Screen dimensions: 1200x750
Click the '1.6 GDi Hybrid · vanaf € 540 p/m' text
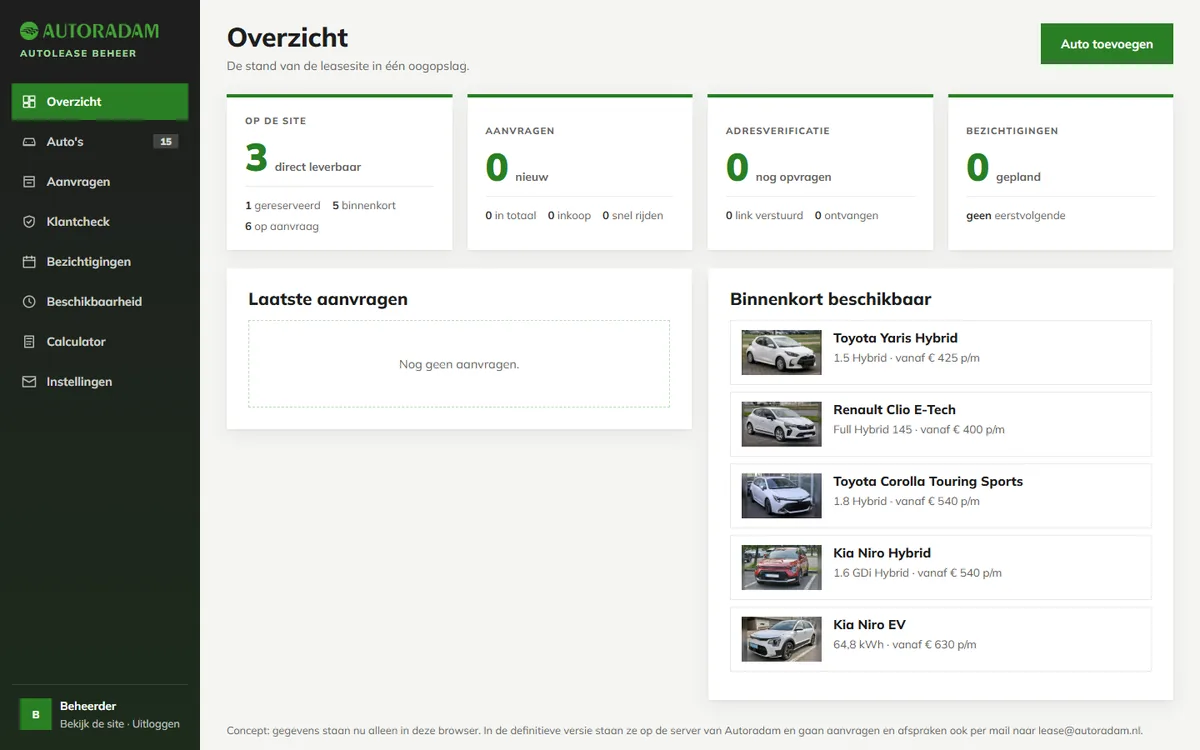(918, 574)
